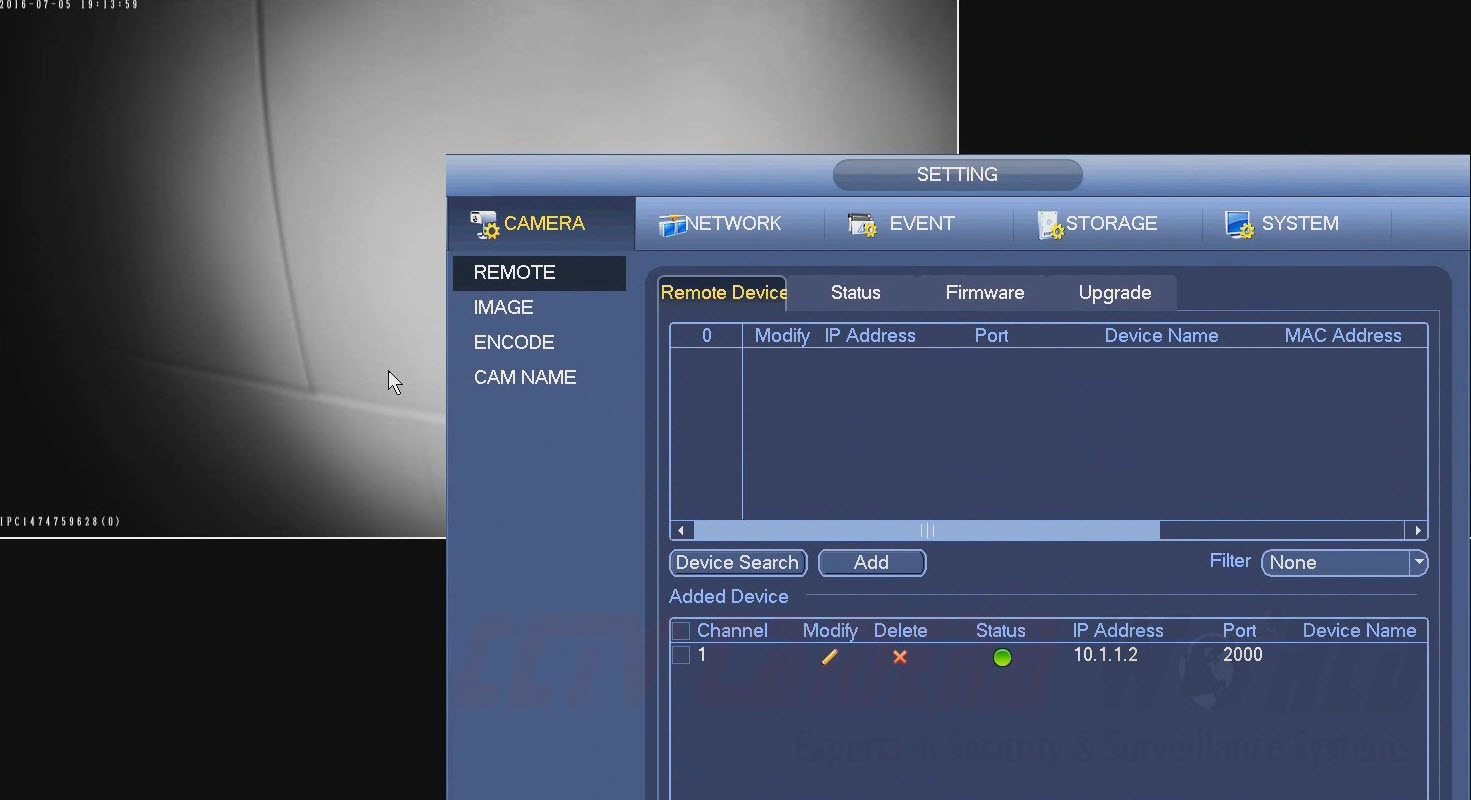
Task: Switch to the Status tab
Action: point(855,293)
